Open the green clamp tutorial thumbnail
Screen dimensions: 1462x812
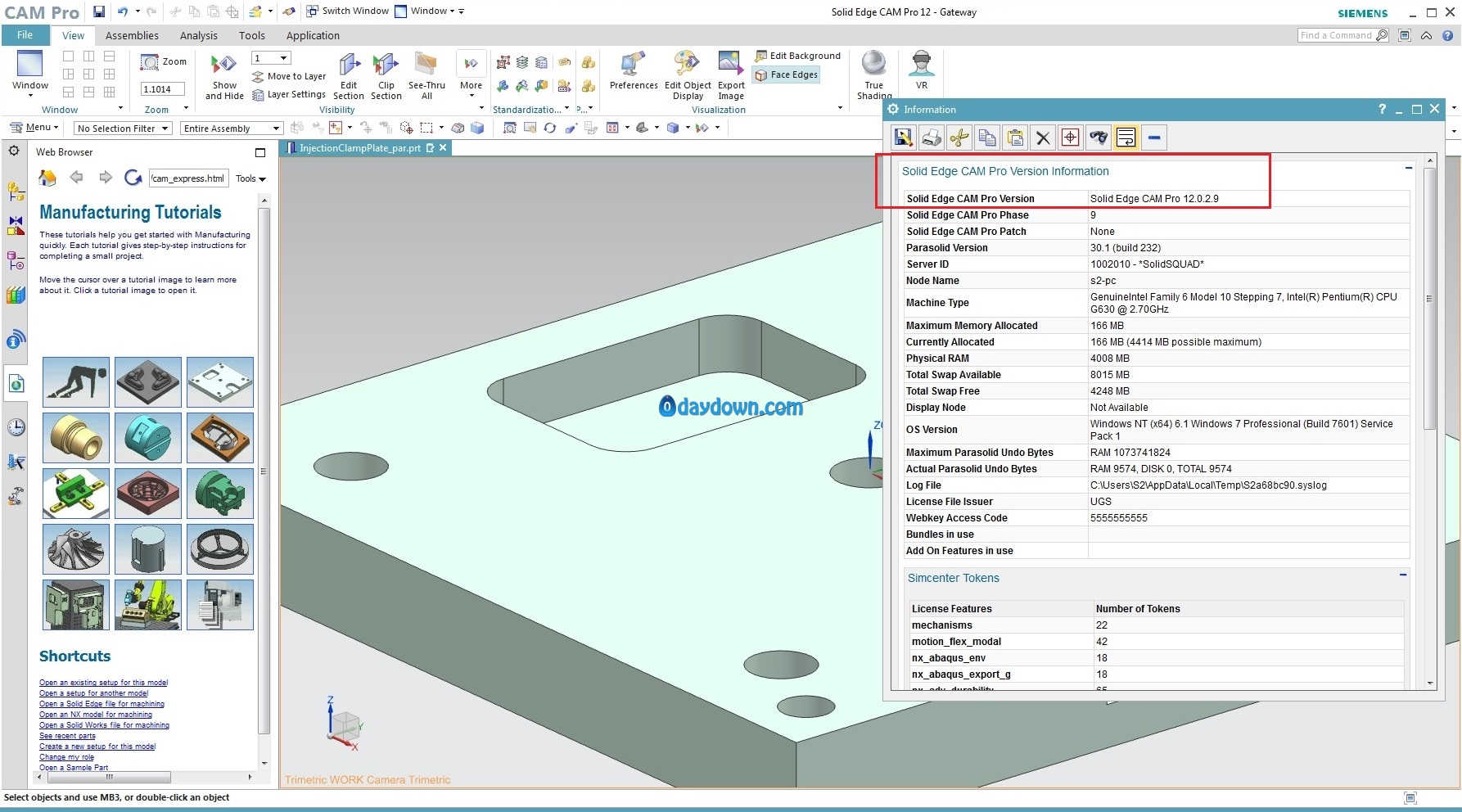point(76,494)
